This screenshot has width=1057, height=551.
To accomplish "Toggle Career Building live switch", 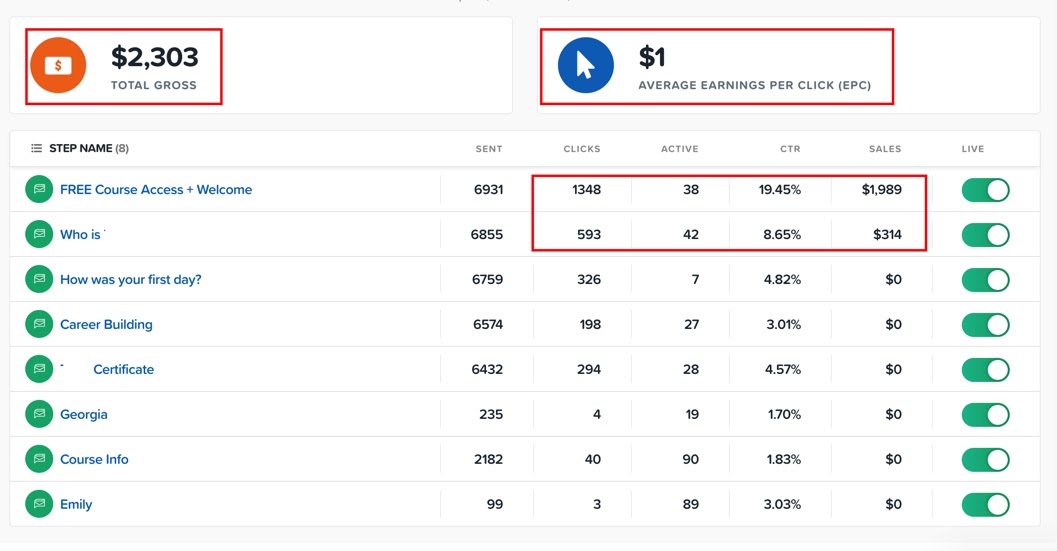I will pos(986,324).
